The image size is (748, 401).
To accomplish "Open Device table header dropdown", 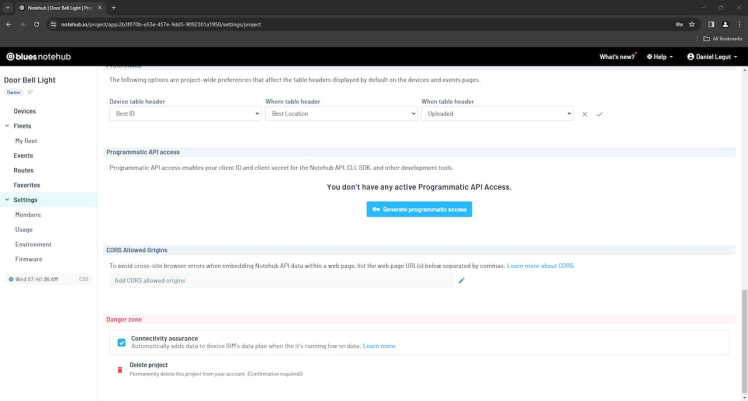I will [185, 113].
